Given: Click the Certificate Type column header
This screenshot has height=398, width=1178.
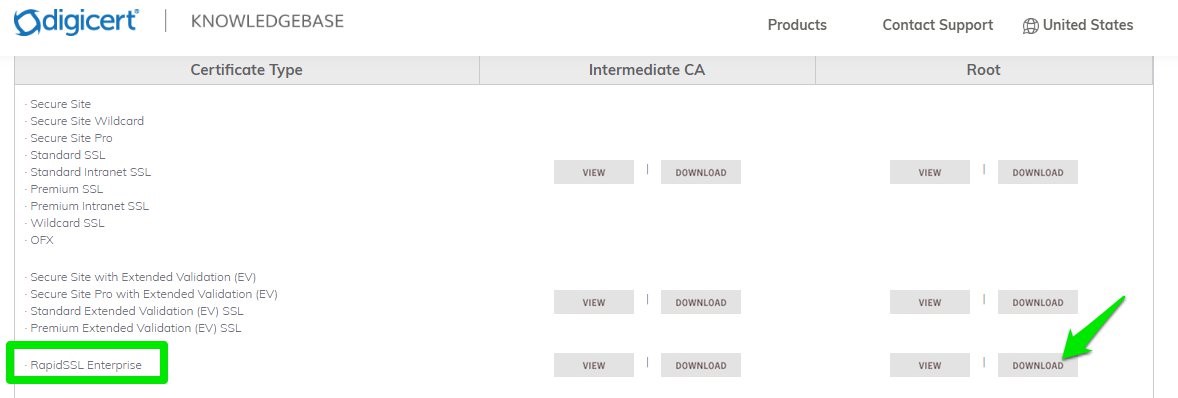Looking at the screenshot, I should tap(246, 70).
